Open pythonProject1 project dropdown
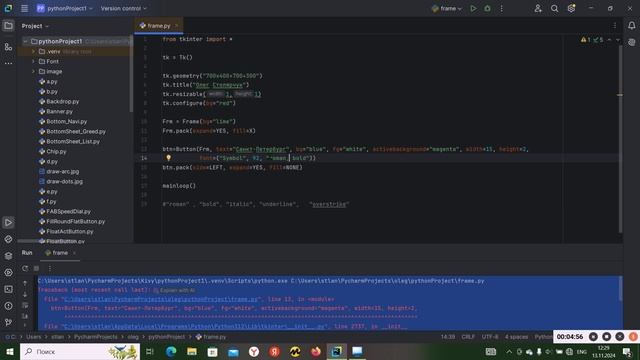Image resolution: width=640 pixels, height=360 pixels. click(64, 8)
